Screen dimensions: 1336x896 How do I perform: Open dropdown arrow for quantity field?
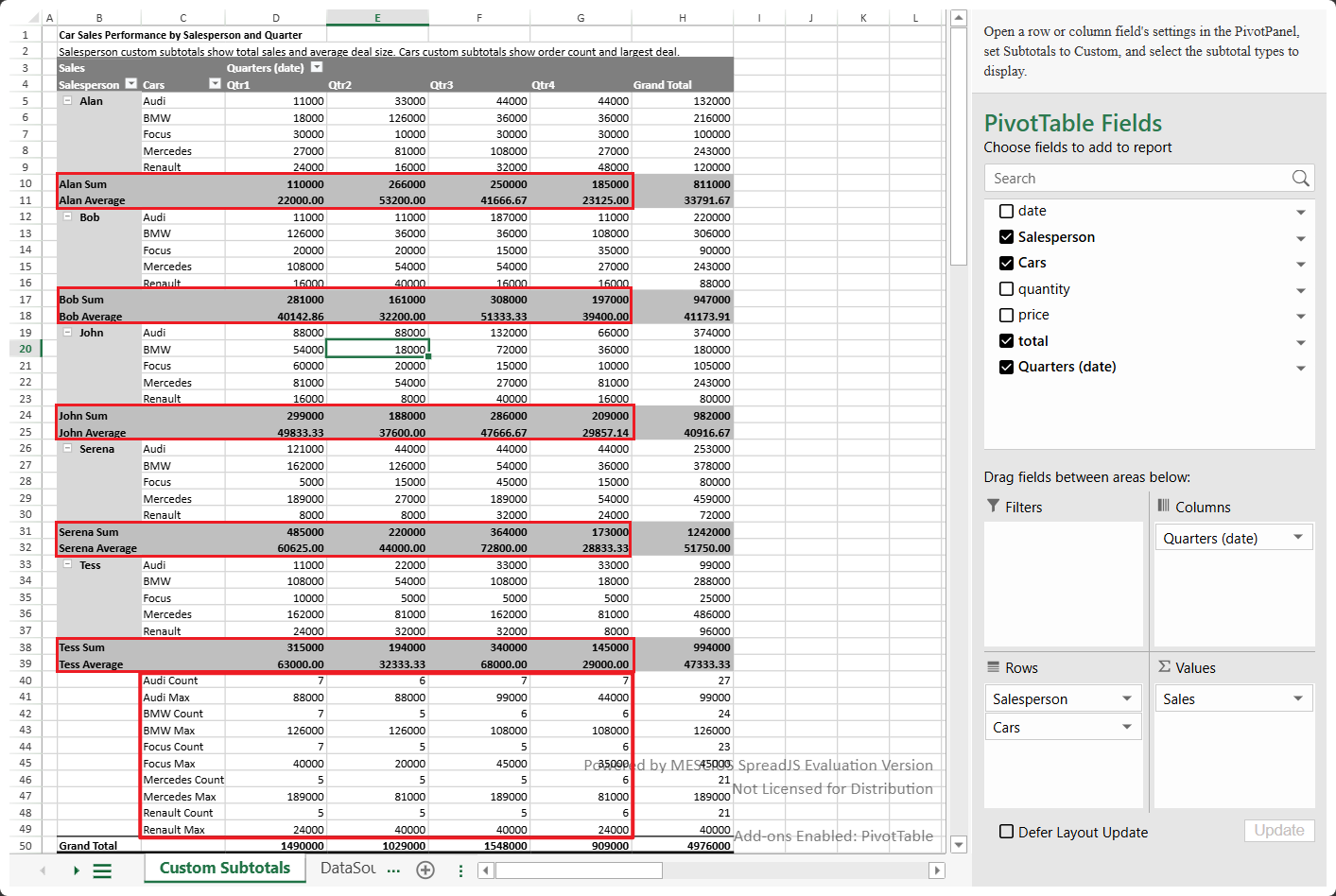(x=1301, y=291)
